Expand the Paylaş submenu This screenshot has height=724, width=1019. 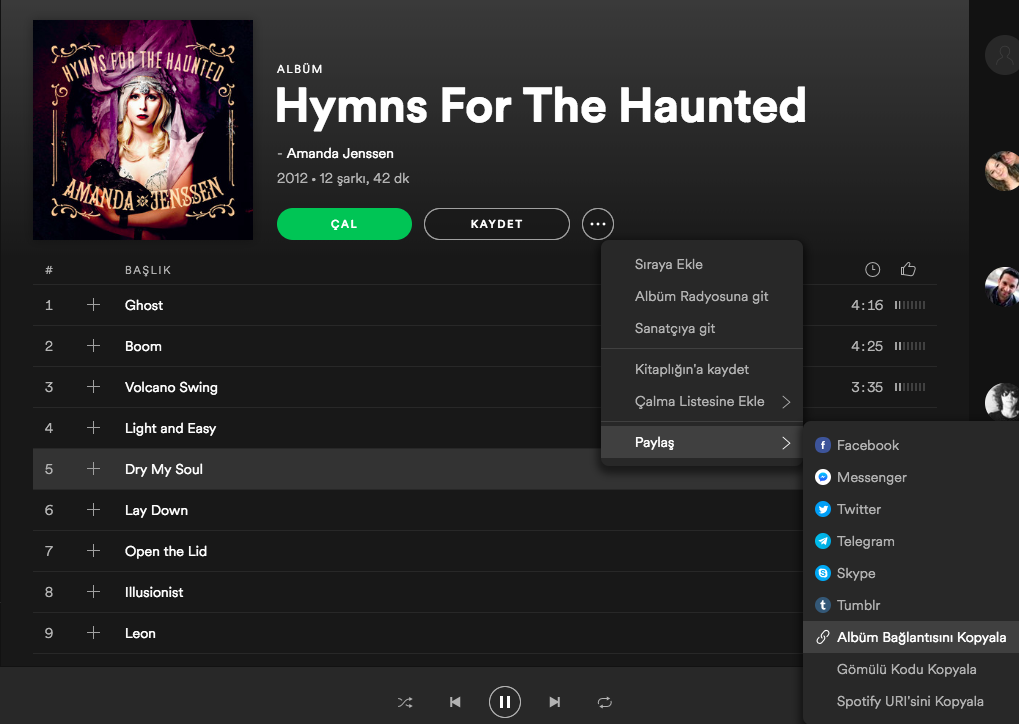pyautogui.click(x=786, y=443)
